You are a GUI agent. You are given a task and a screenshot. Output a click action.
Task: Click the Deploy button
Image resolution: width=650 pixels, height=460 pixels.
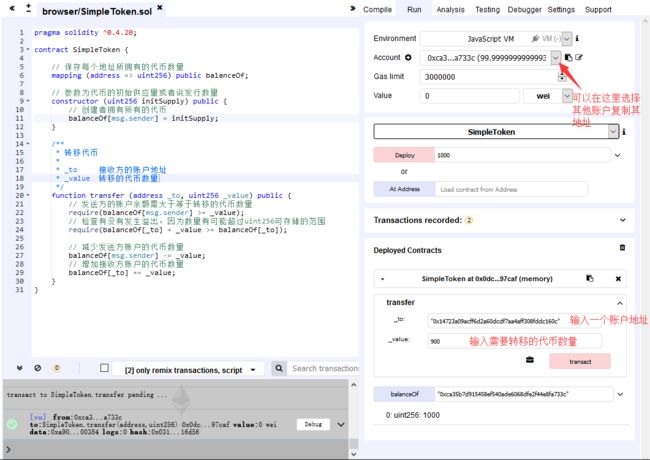tap(404, 155)
